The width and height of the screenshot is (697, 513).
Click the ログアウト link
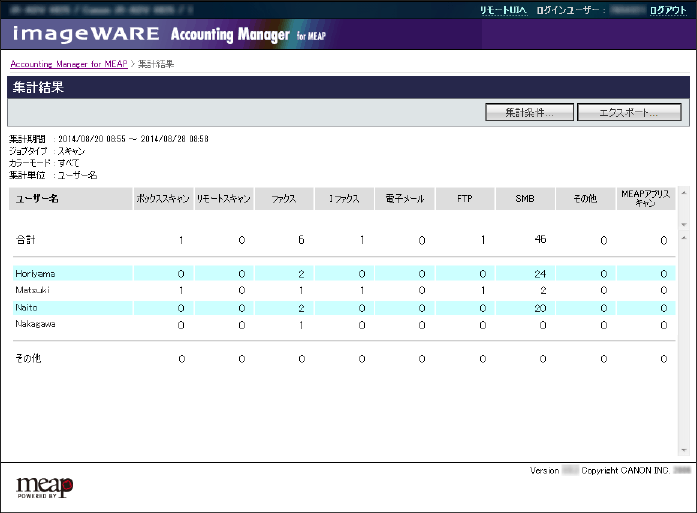point(667,9)
